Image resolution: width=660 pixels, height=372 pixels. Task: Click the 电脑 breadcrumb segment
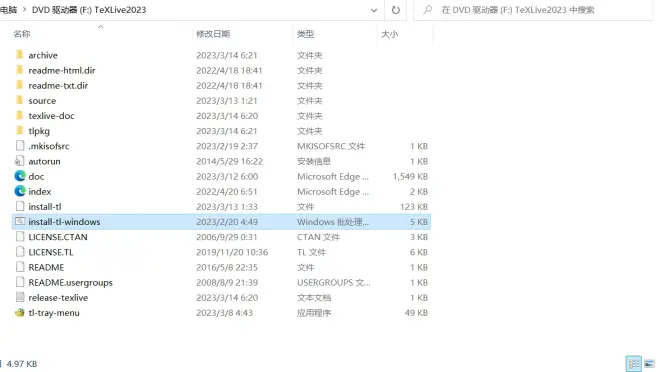[8, 10]
